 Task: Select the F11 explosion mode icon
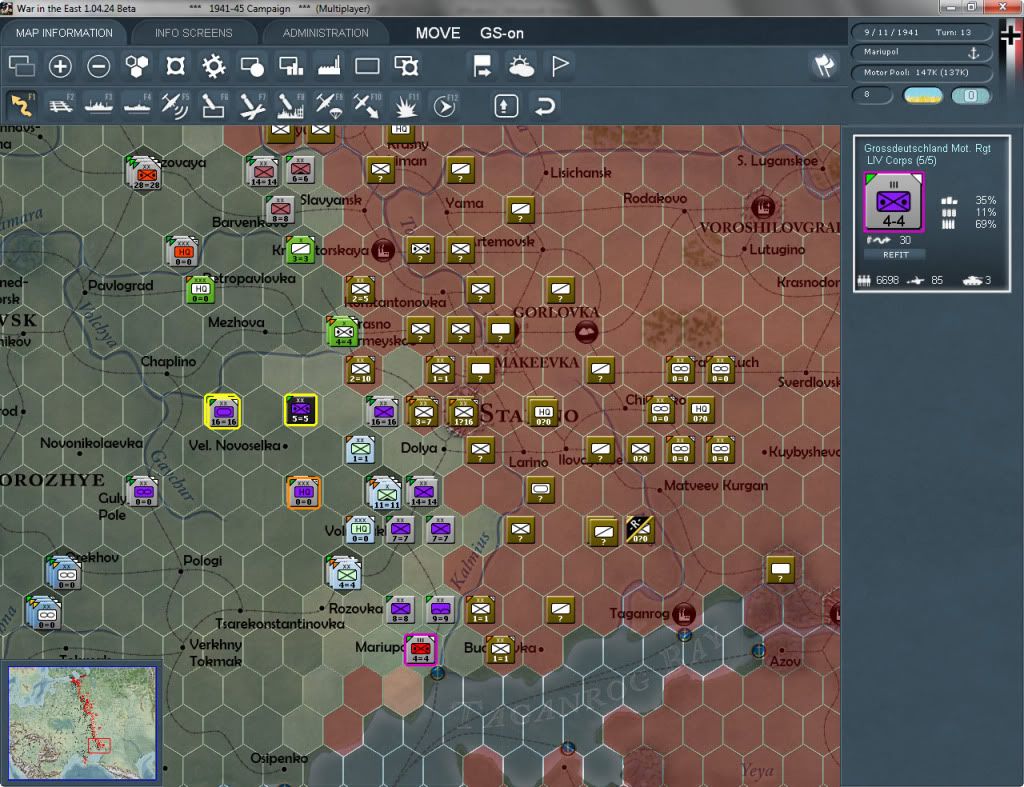click(406, 106)
